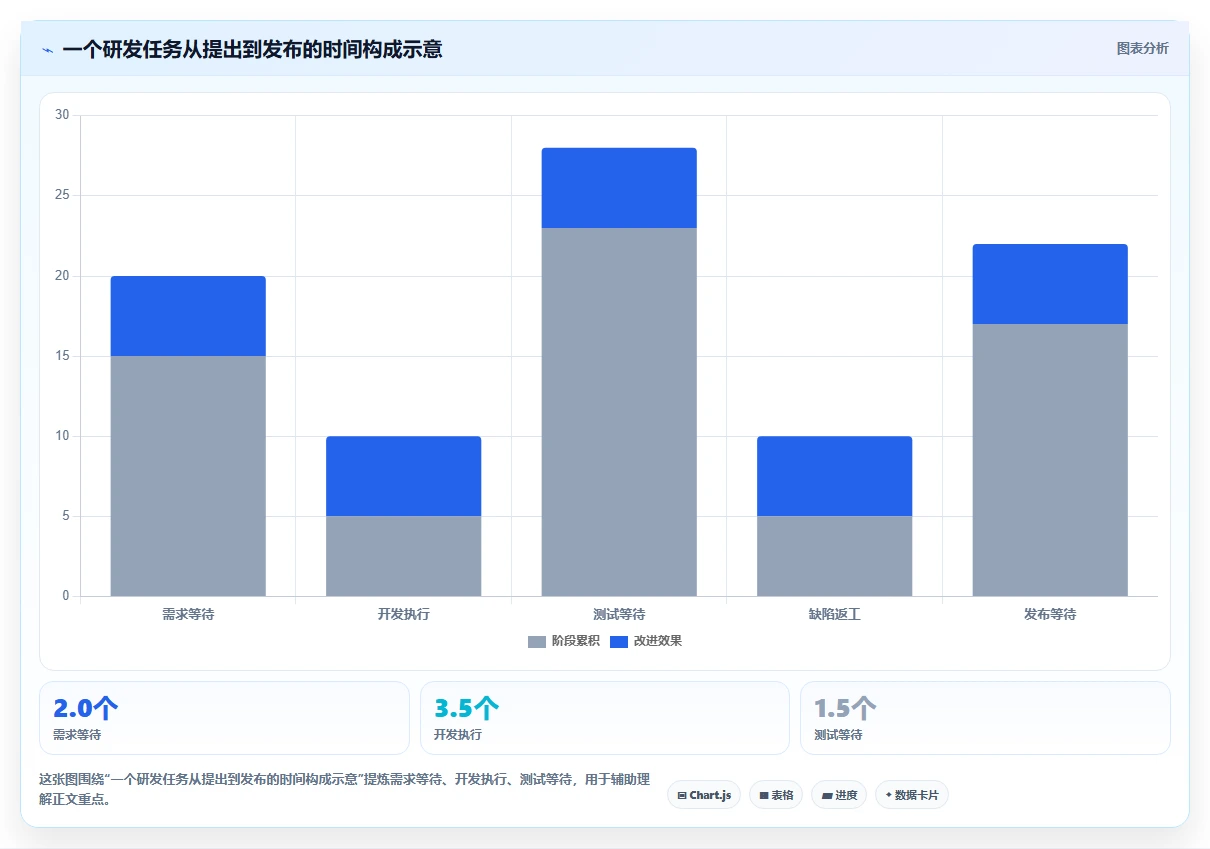
Task: Click the gray bar segment for 需求等待
Action: tap(188, 476)
